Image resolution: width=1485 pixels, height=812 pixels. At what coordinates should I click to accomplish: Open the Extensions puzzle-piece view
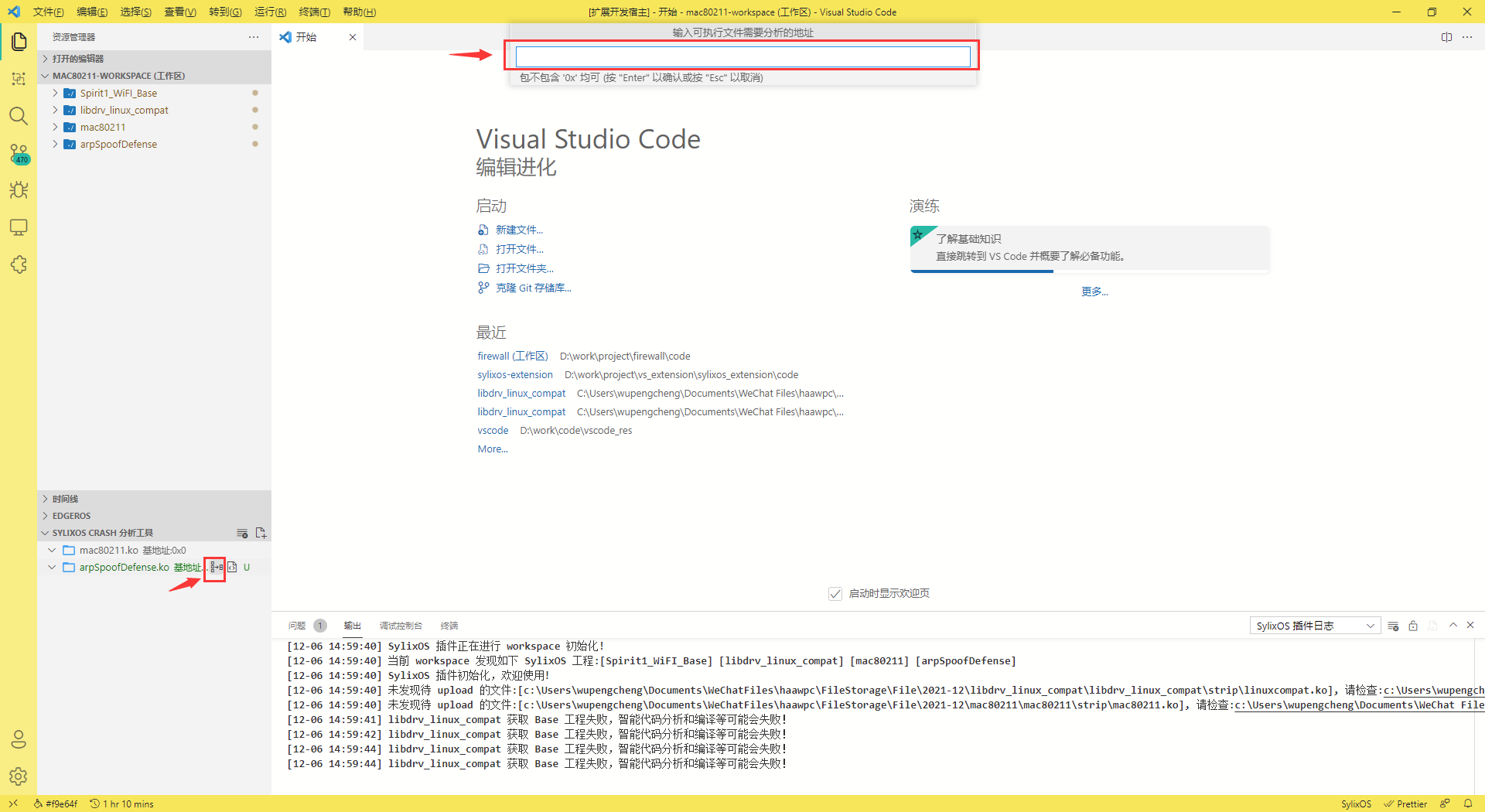click(x=19, y=264)
